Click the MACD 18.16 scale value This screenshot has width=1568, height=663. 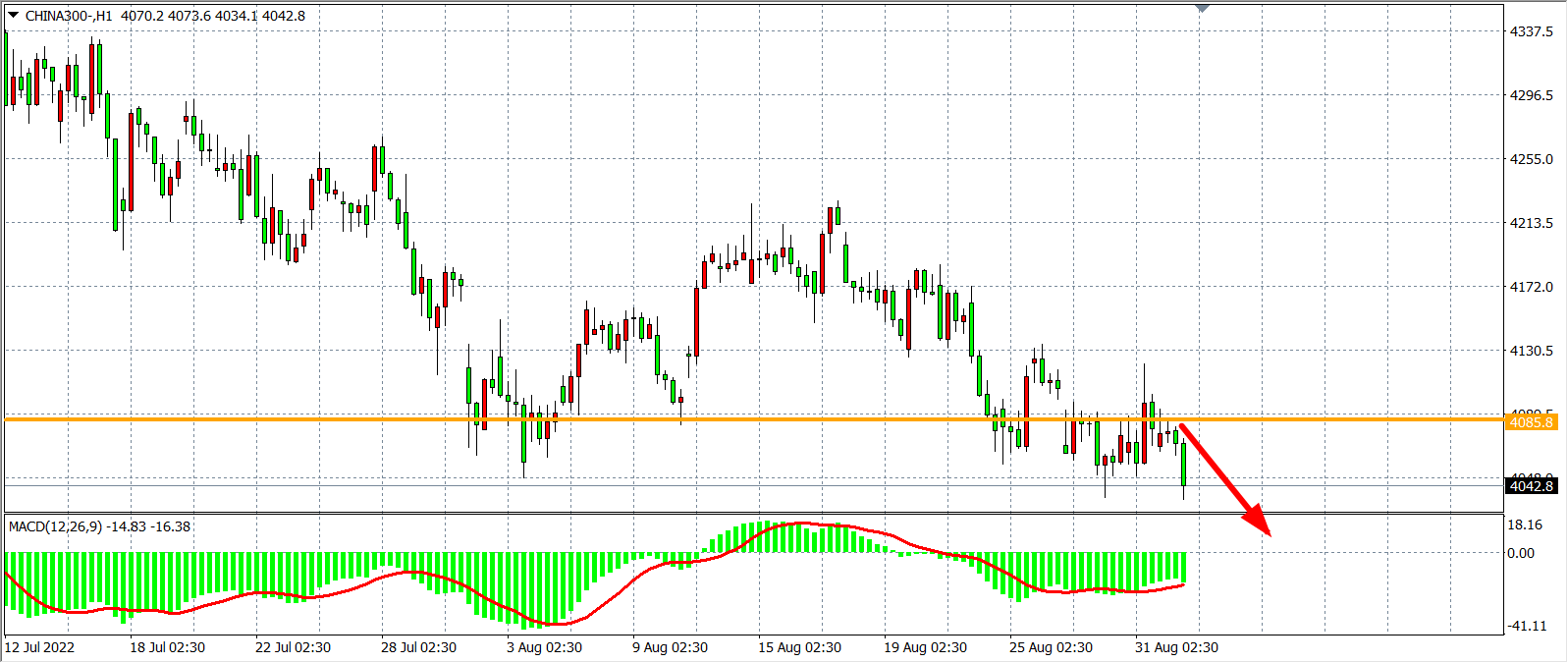(1524, 525)
